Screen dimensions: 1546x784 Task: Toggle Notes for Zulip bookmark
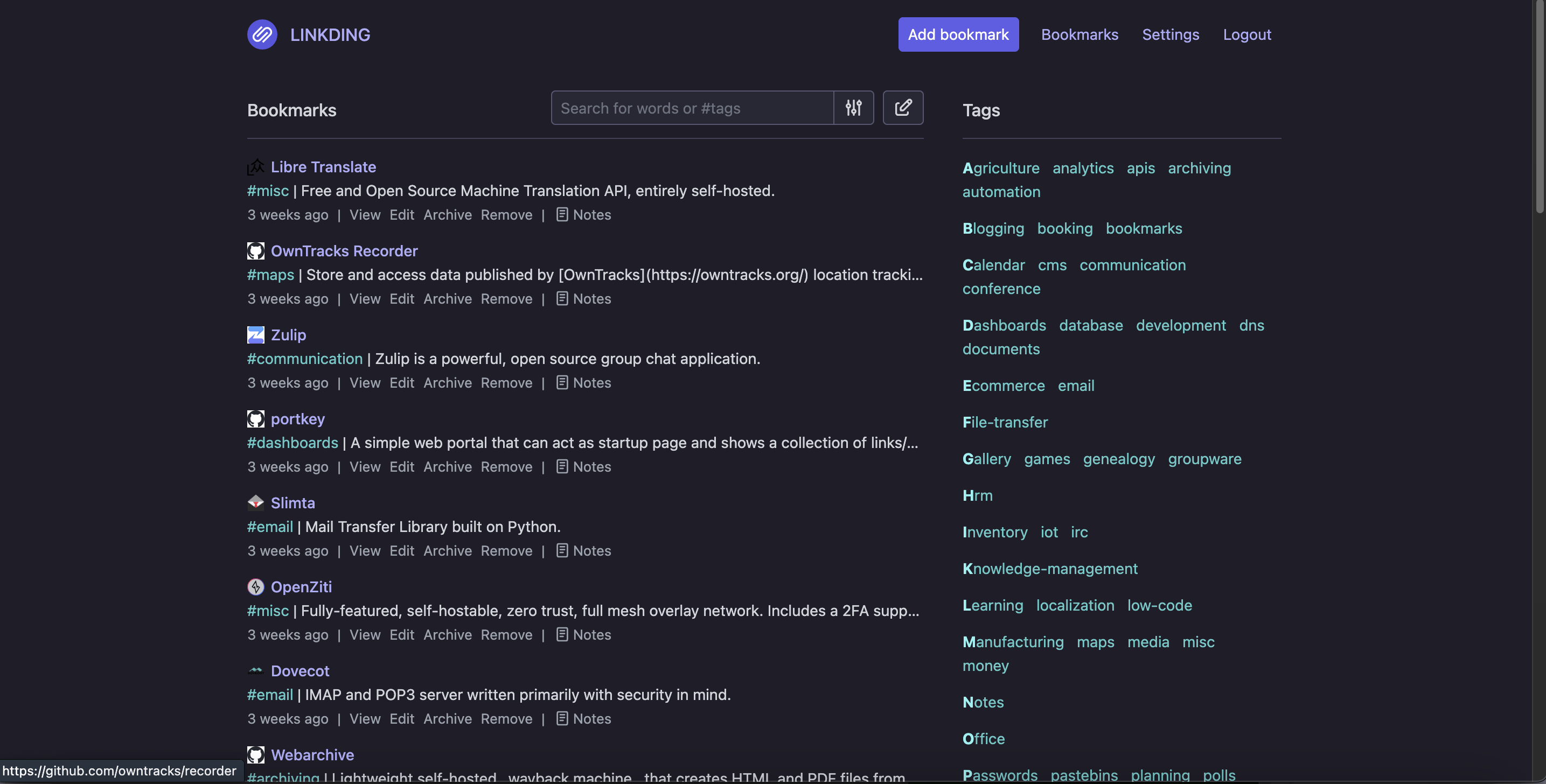(x=583, y=383)
